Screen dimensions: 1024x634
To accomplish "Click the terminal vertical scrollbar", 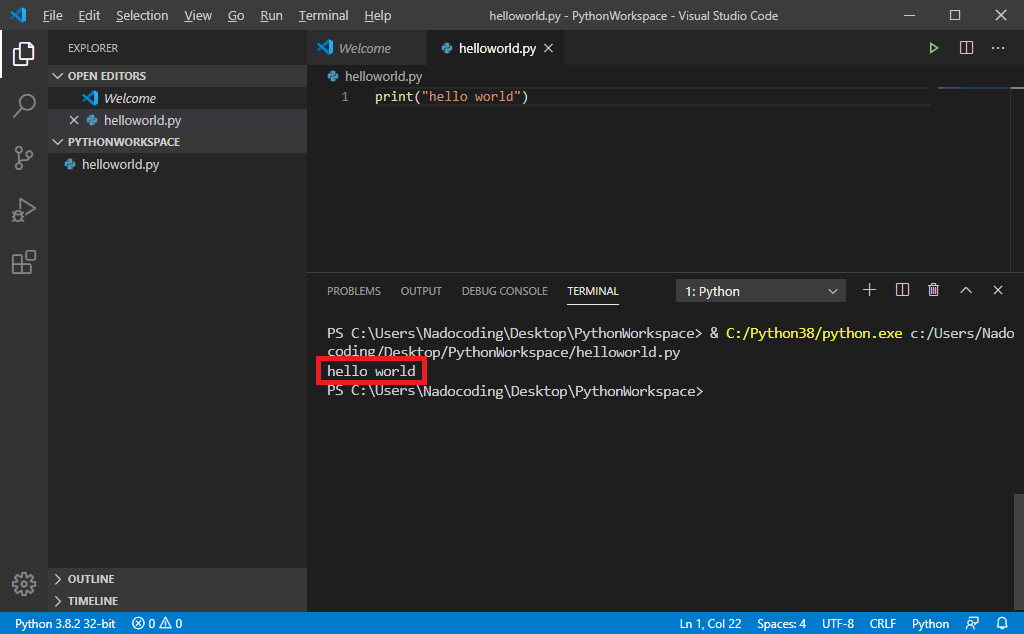I will [x=1018, y=552].
